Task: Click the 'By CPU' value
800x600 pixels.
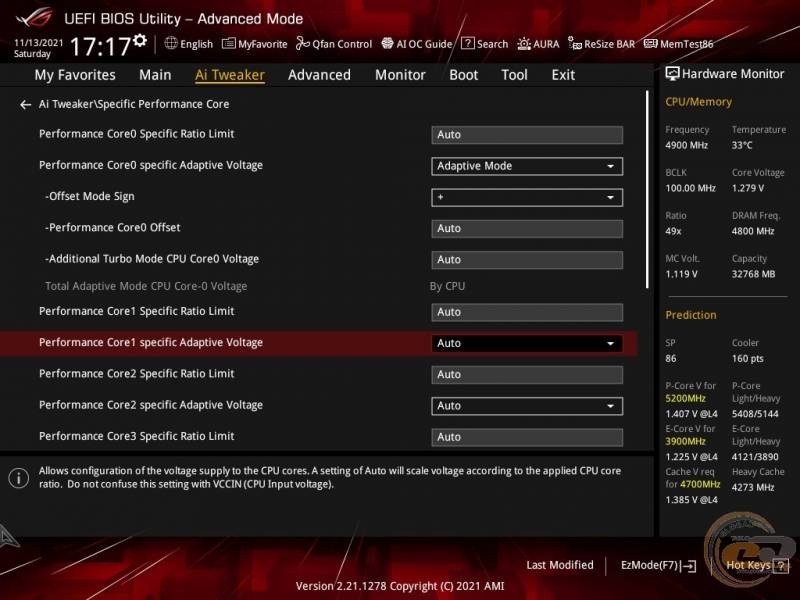Action: tap(447, 286)
